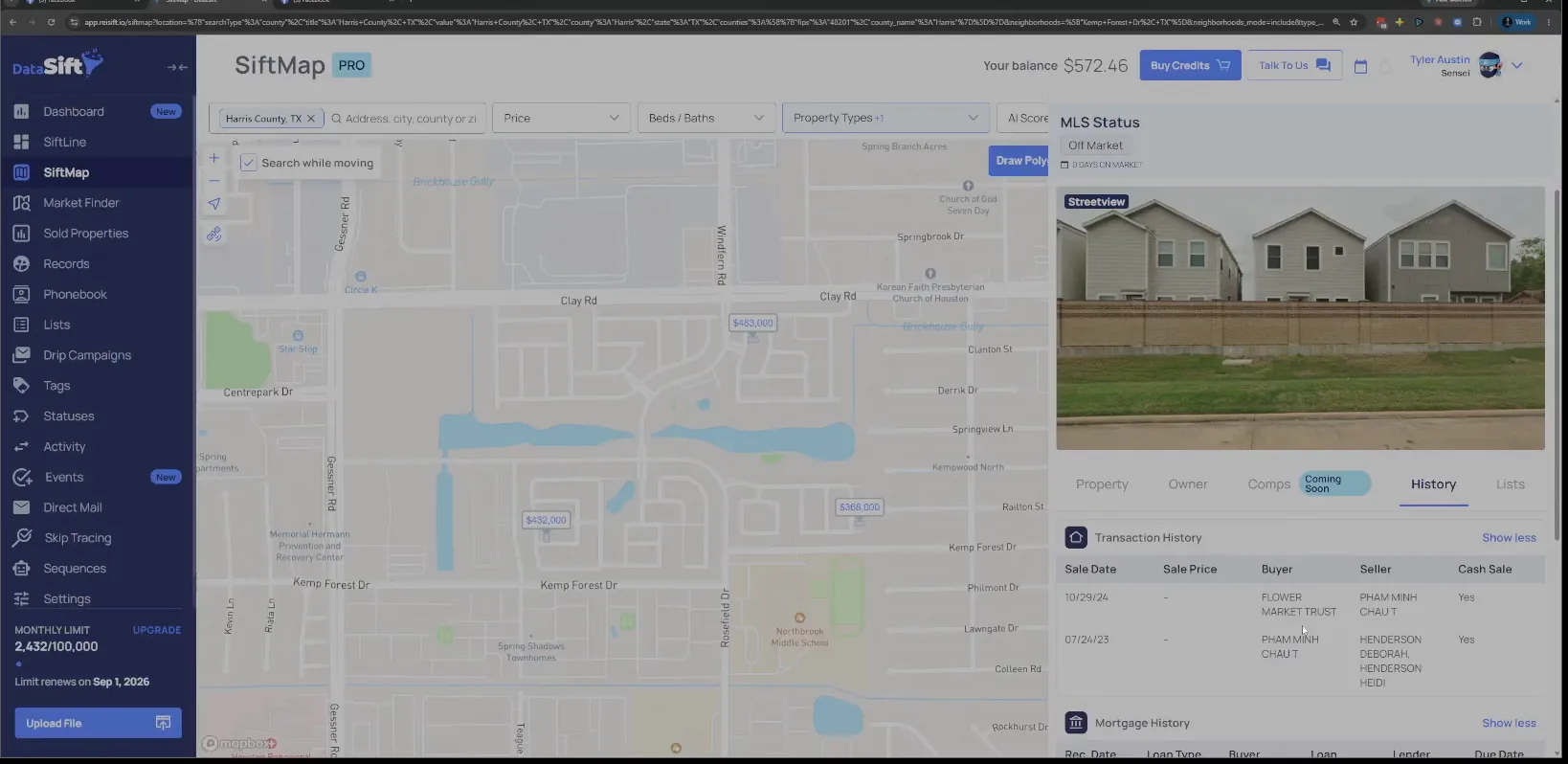
Task: Click the Direct Mail envelope icon
Action: click(x=21, y=507)
